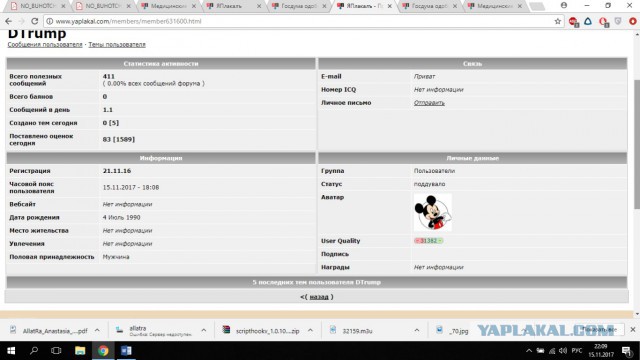Click '5 последних тем пользователя DTrump' header
Viewport: 640px width, 360px height.
pos(316,282)
